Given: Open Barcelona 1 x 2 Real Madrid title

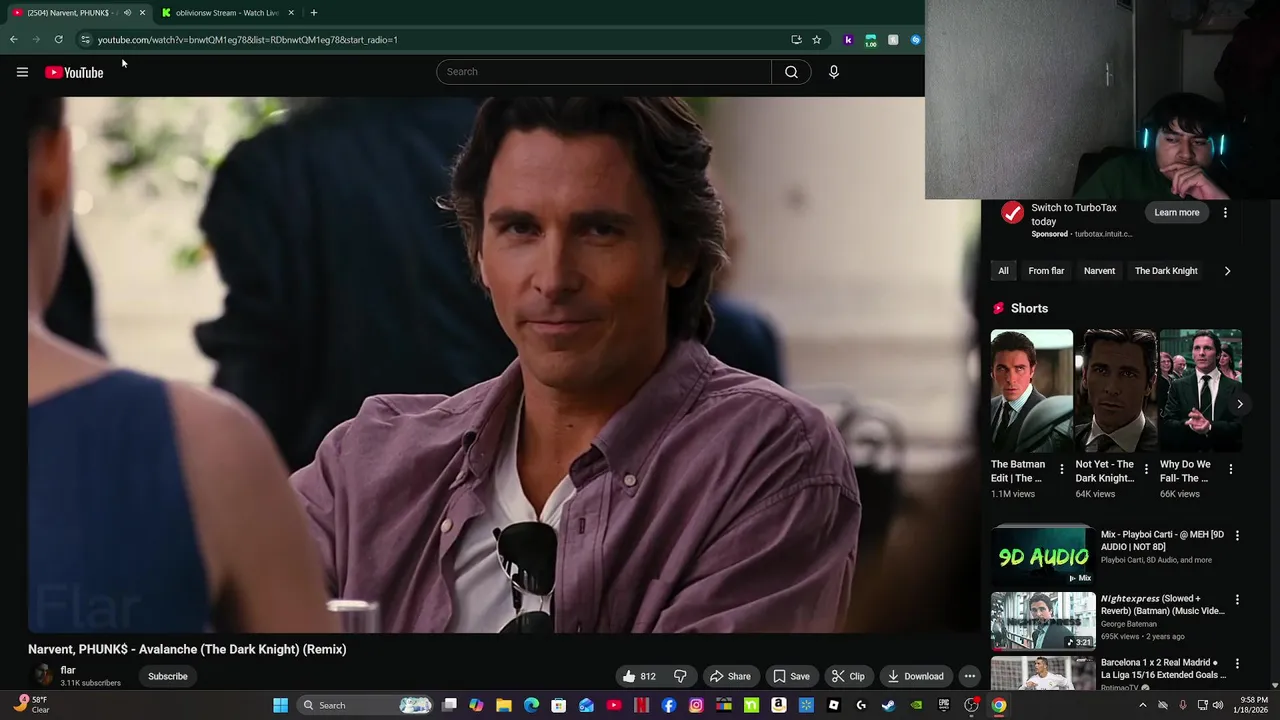Looking at the screenshot, I should [x=1163, y=669].
